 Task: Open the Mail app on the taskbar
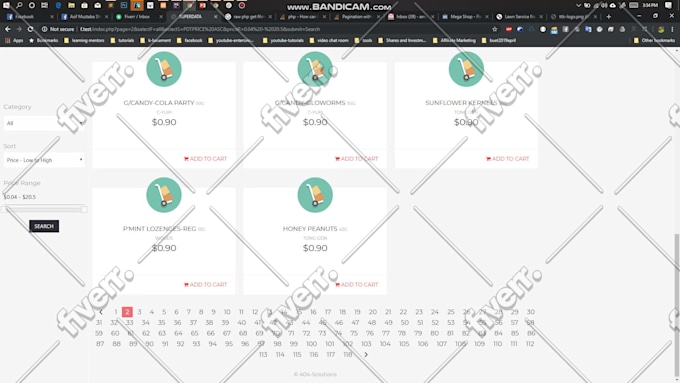(98, 5)
